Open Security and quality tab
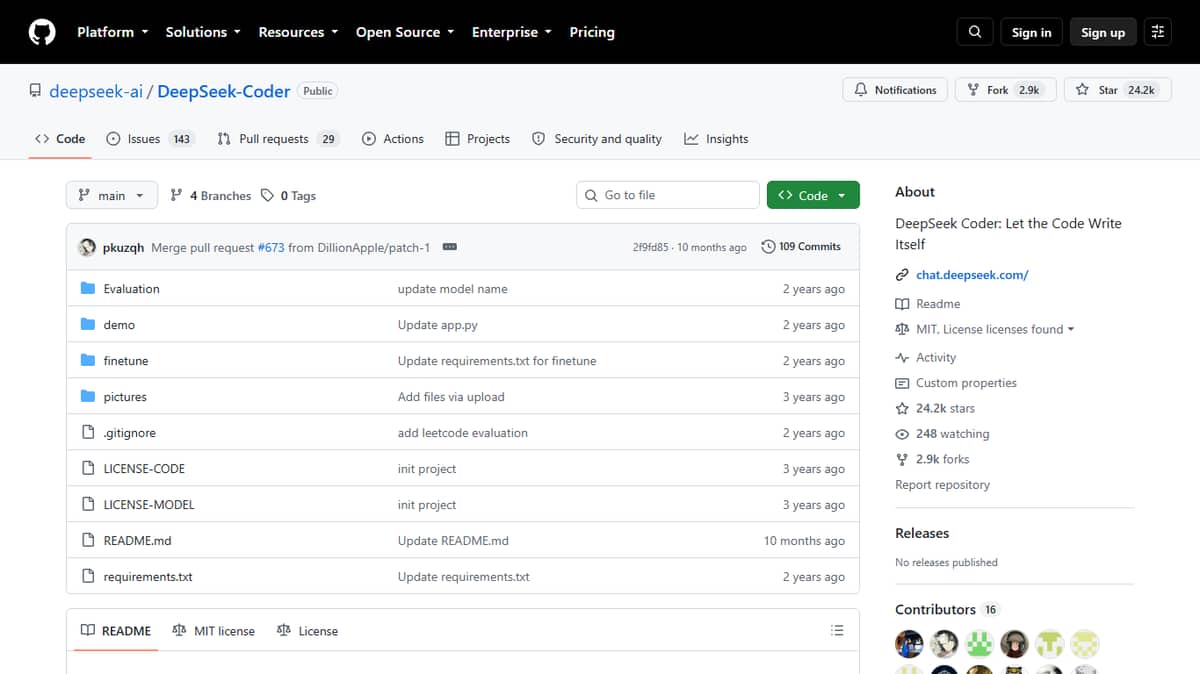 (x=597, y=139)
